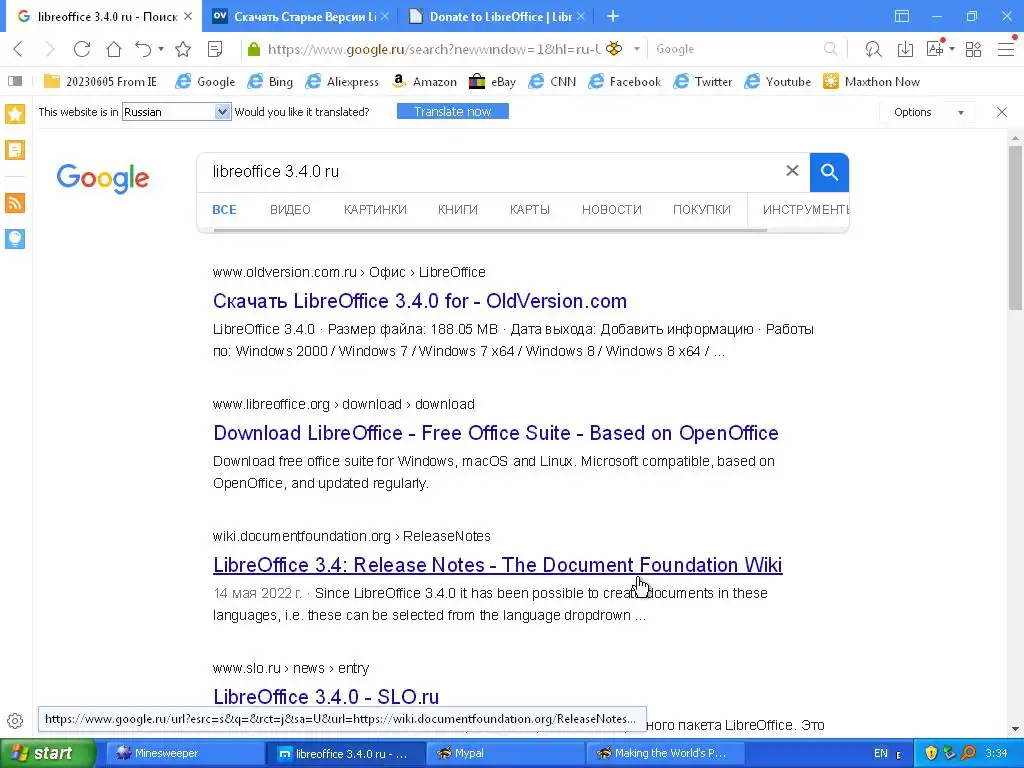The height and width of the screenshot is (768, 1024).
Task: Expand the undo closed tab arrow
Action: [x=161, y=49]
